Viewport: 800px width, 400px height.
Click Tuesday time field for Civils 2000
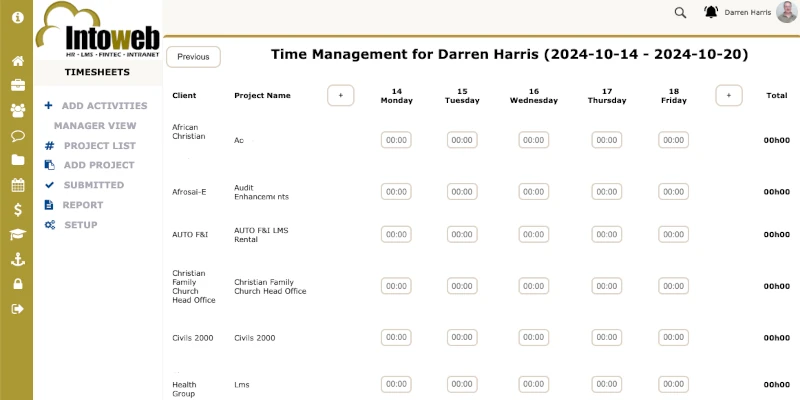point(462,337)
